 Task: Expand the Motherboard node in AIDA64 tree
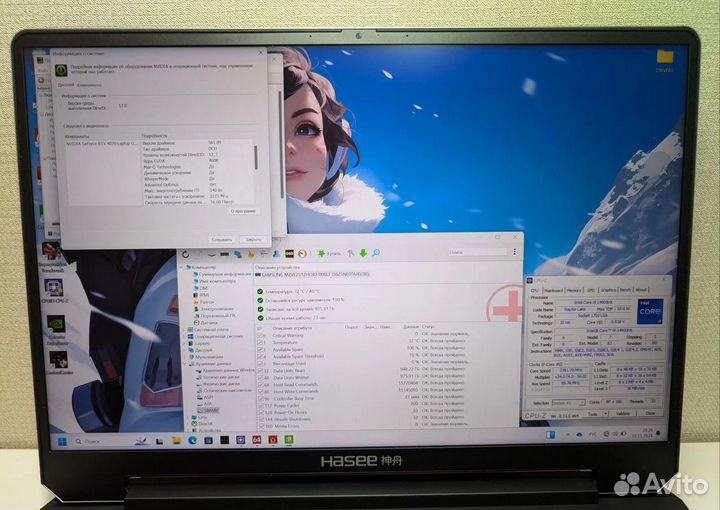tap(186, 330)
